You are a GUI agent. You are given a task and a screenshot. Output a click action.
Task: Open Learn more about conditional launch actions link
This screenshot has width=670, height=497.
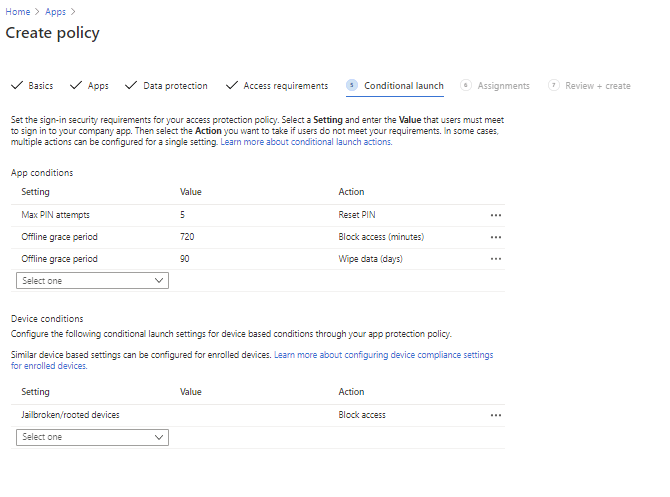tap(306, 142)
